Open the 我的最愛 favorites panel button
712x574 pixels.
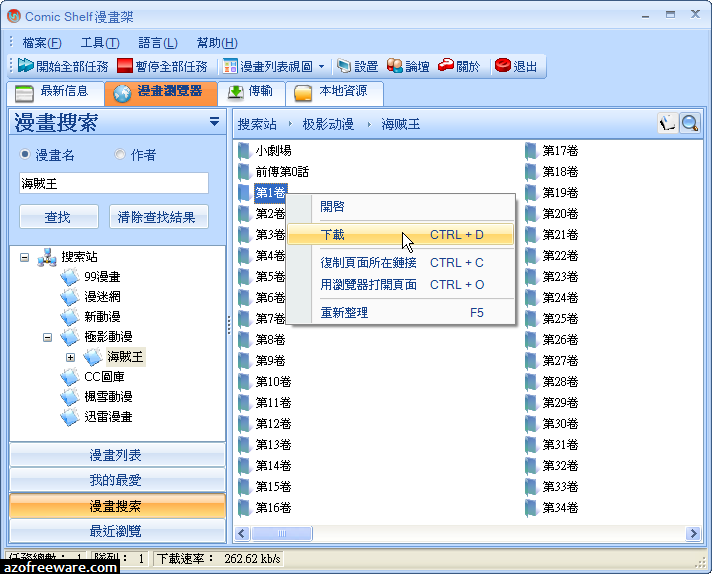117,480
